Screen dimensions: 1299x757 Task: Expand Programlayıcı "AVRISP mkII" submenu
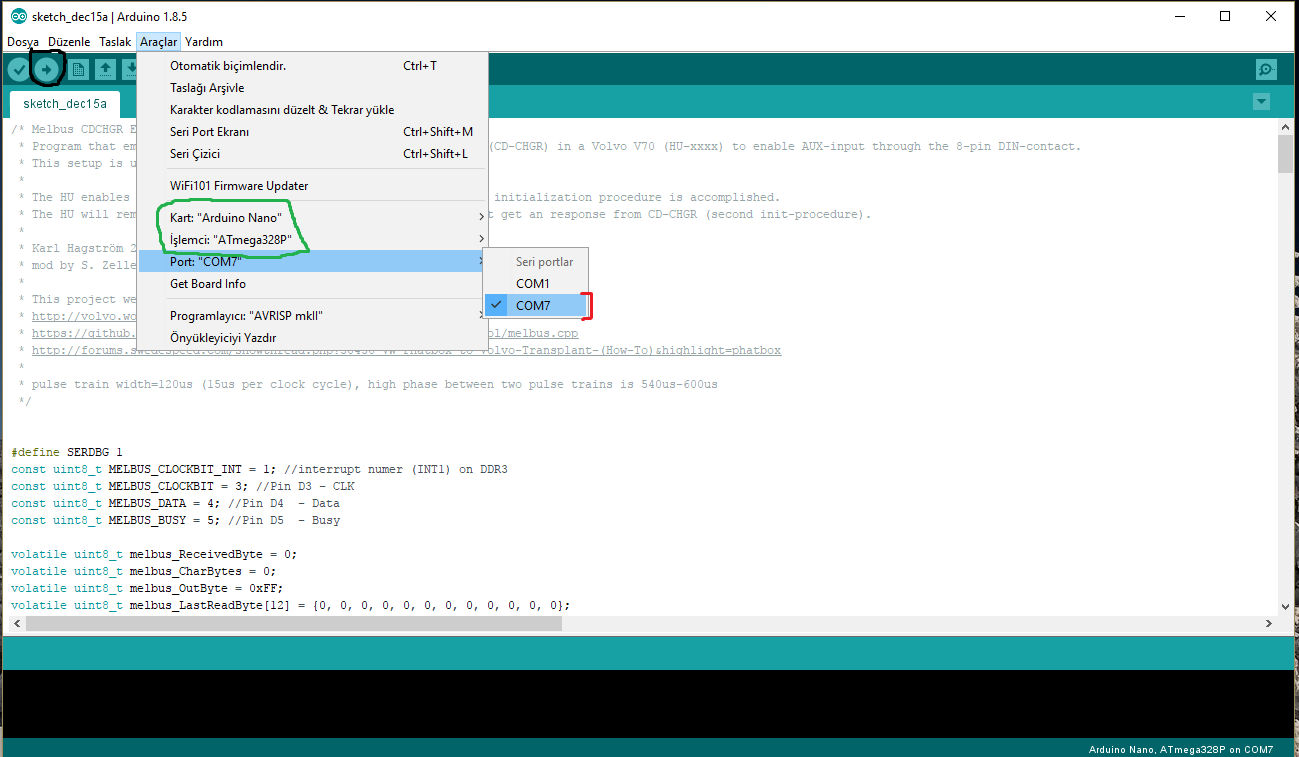(x=312, y=316)
